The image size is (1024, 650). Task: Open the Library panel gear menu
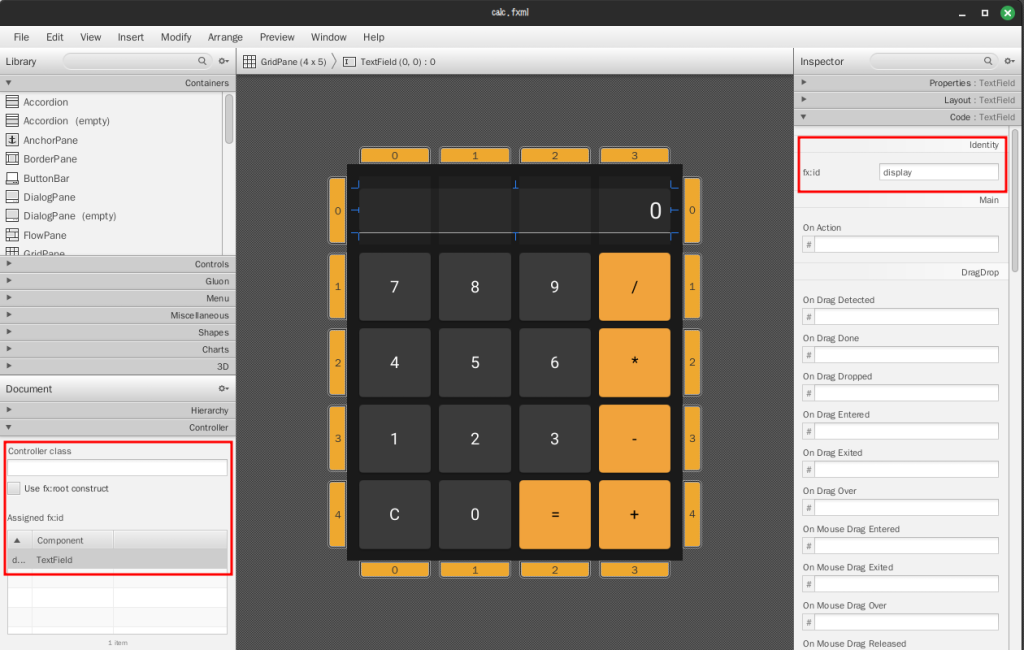224,61
